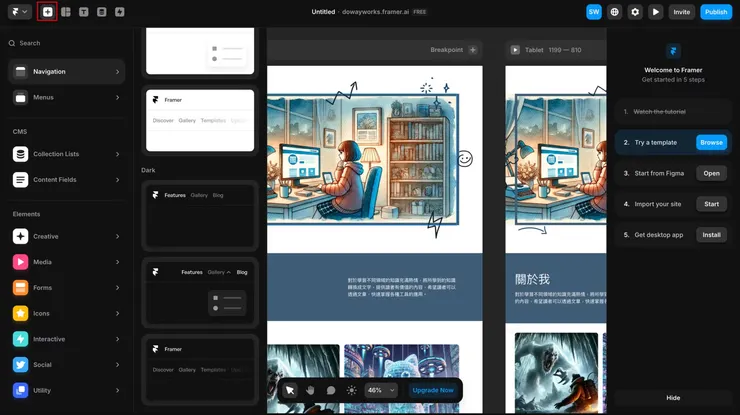Screen dimensions: 740x415
Task: Select the Layout tool icon in toolbar
Action: click(66, 12)
